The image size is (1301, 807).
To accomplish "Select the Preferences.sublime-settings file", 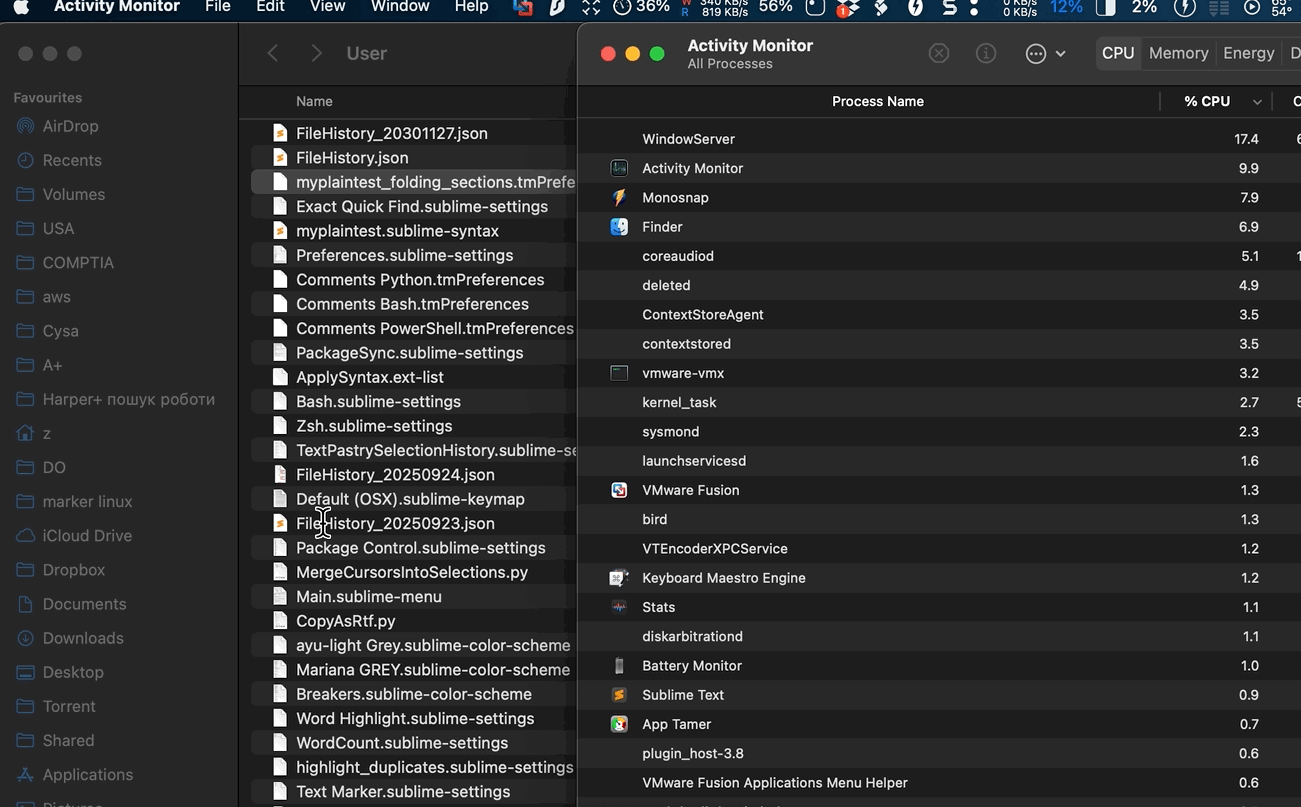I will [404, 255].
